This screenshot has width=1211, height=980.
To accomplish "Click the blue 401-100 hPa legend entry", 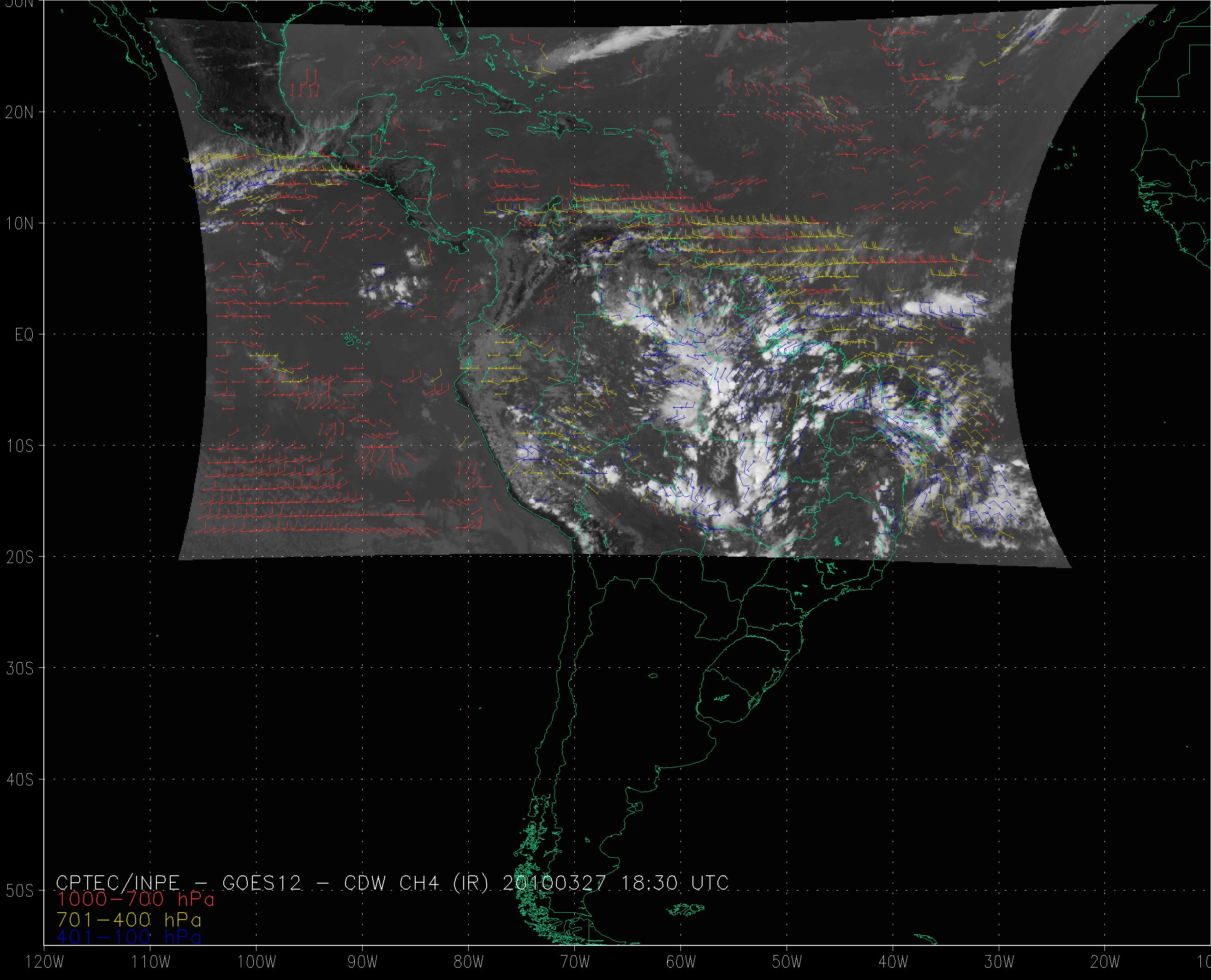I will pos(129,938).
